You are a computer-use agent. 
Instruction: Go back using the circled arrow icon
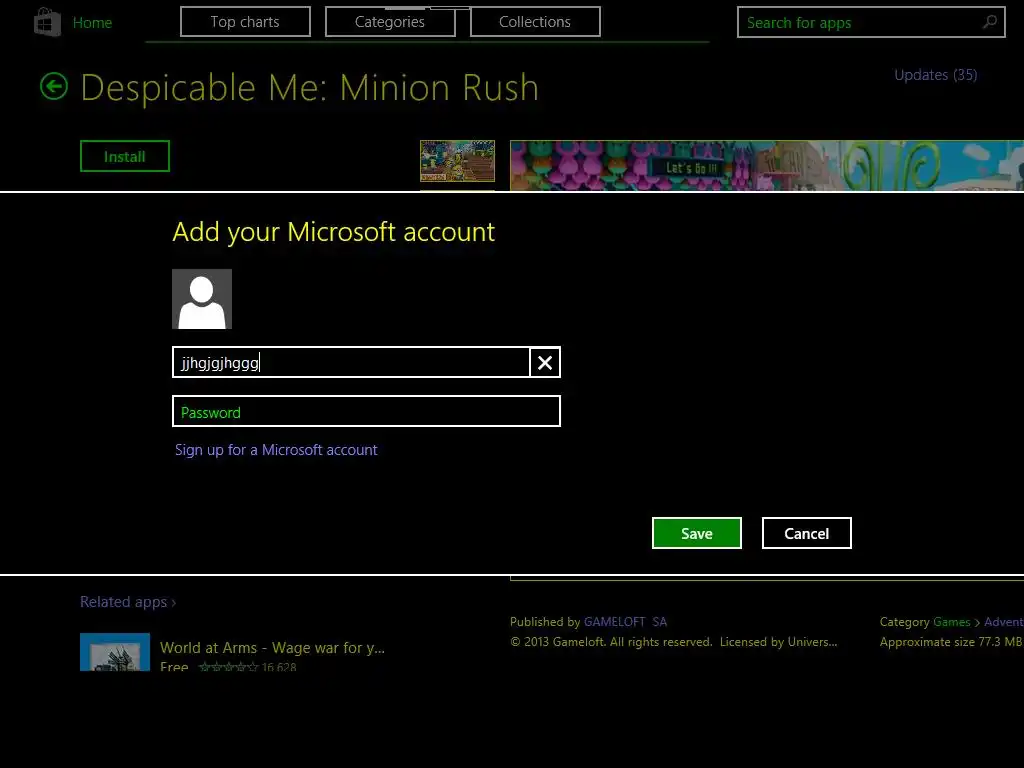click(x=54, y=86)
